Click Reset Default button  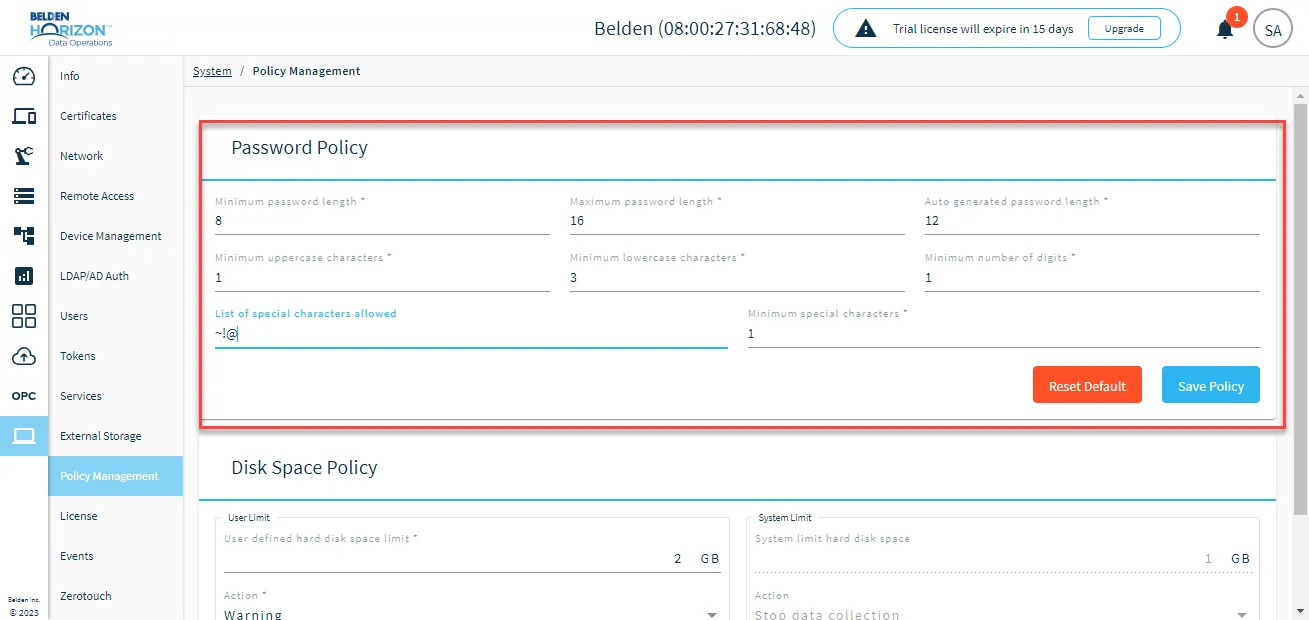coord(1087,385)
